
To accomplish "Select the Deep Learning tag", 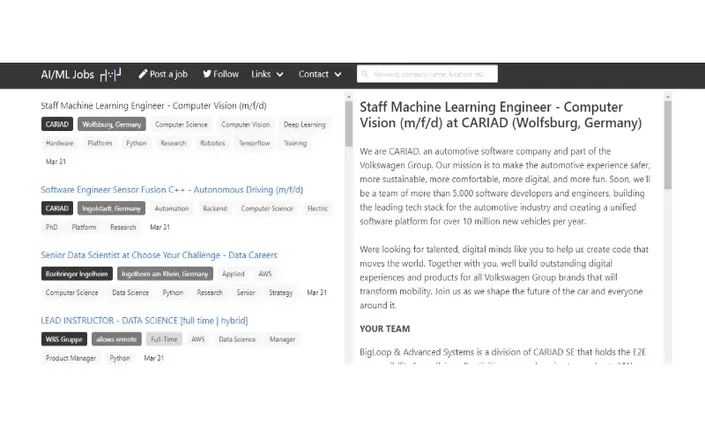I will tap(304, 125).
